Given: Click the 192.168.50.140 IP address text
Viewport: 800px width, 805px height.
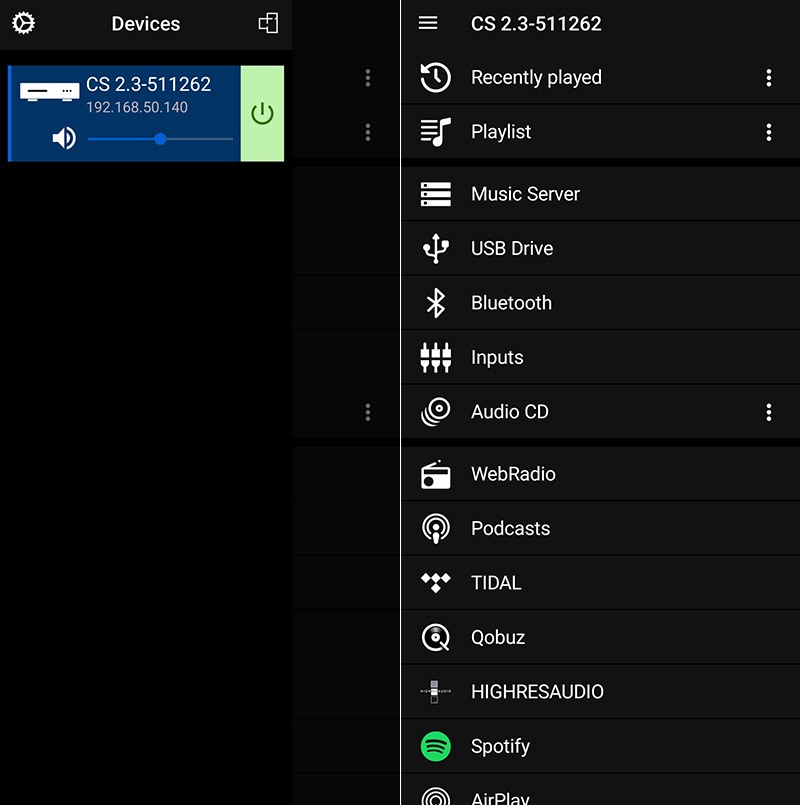Looking at the screenshot, I should pos(137,107).
